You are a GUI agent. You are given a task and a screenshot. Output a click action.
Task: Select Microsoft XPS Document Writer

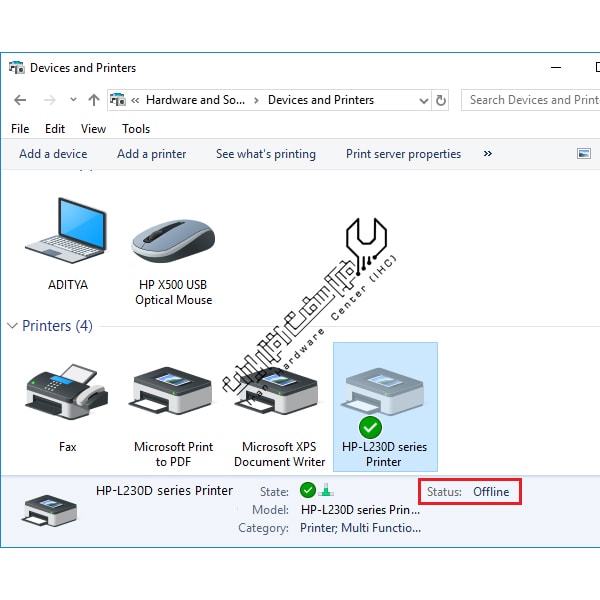click(x=279, y=416)
